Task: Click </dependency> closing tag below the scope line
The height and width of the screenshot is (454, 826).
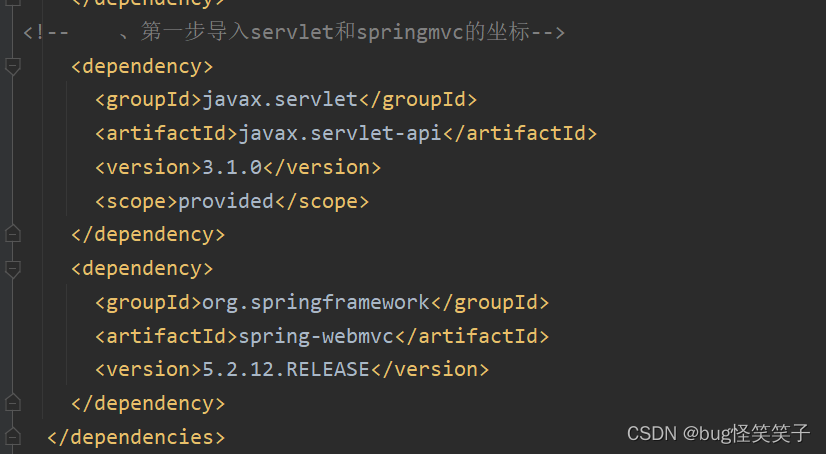Action: point(148,234)
